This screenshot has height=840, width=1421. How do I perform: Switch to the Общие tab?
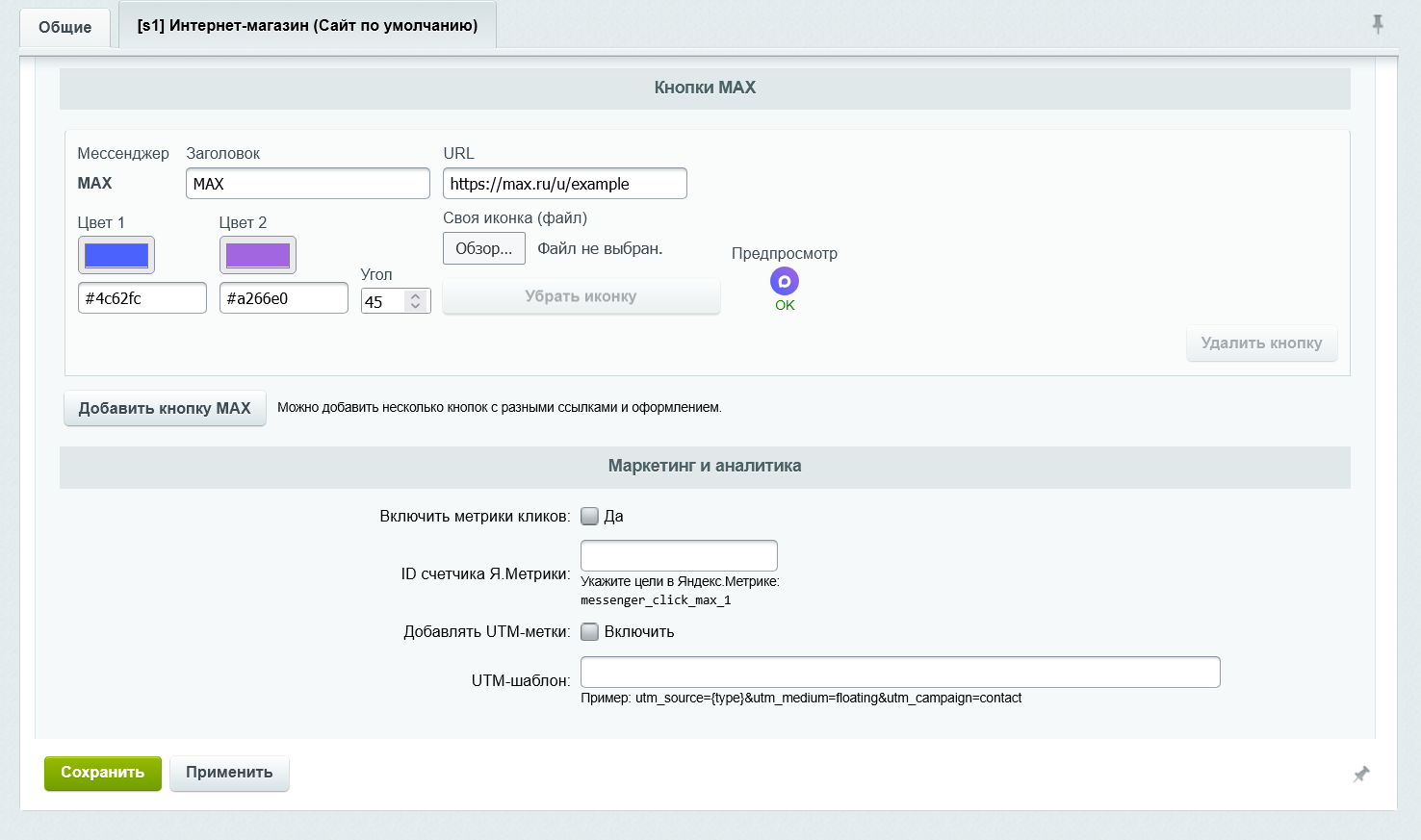coord(65,27)
